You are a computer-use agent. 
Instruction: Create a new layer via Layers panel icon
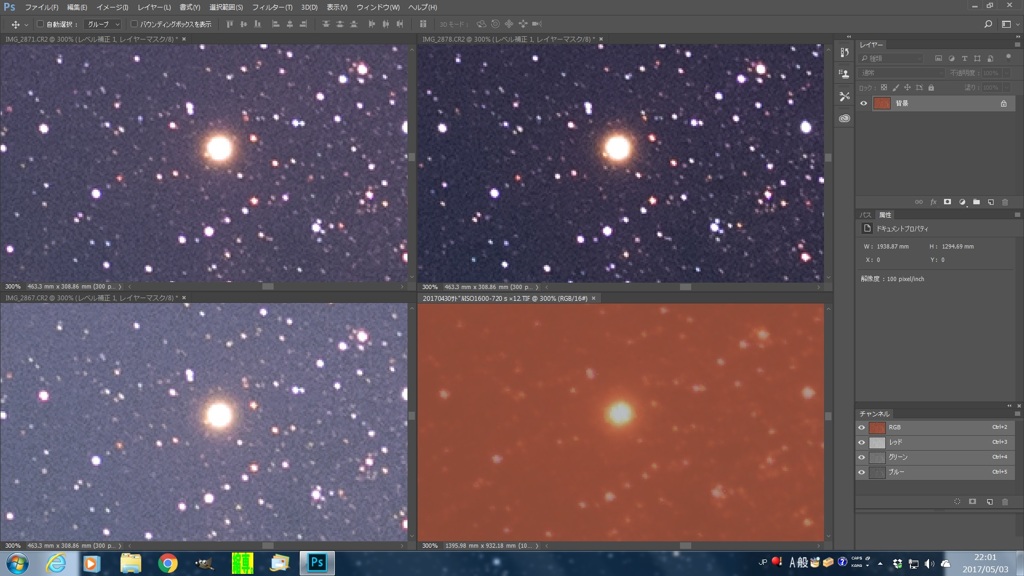click(990, 201)
